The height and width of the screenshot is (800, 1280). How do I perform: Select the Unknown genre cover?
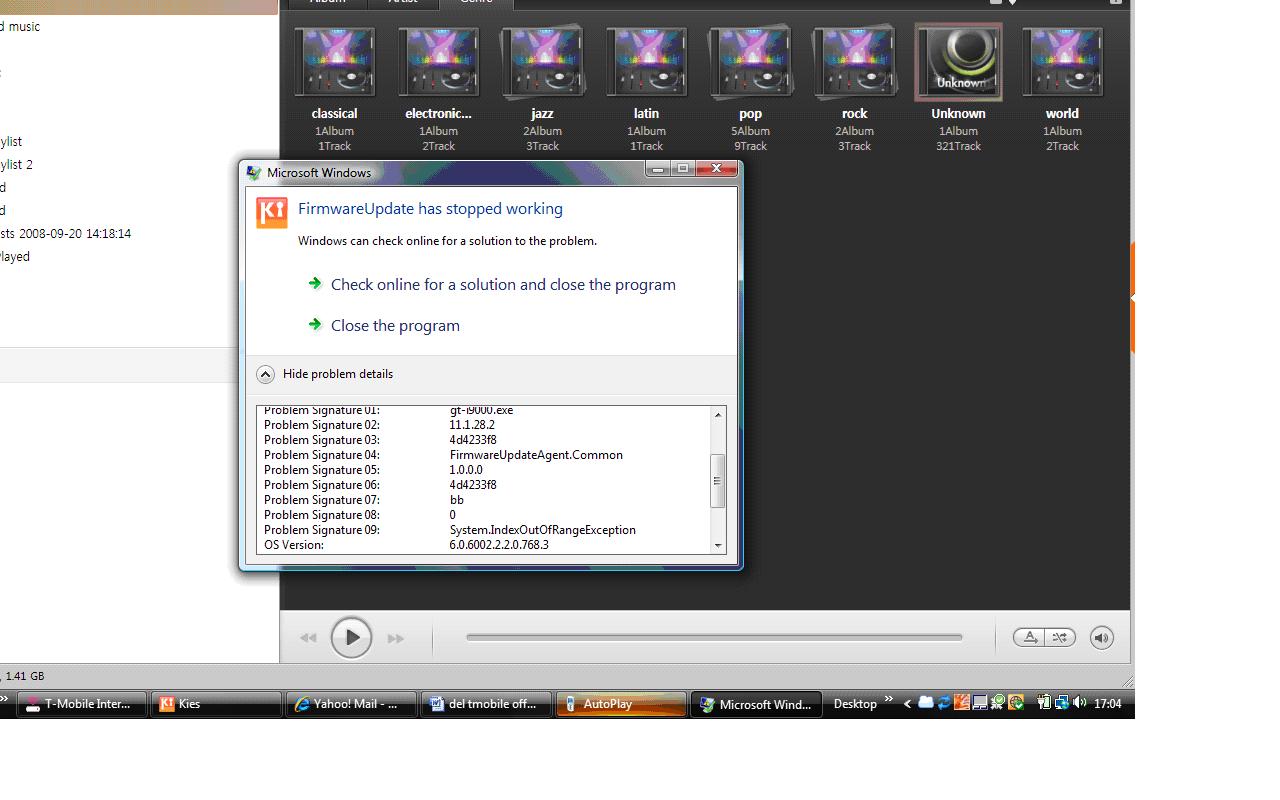959,63
